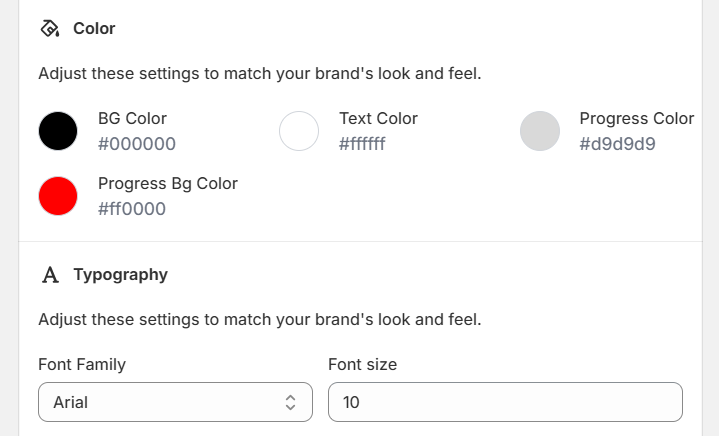Pick the gray Progress Color swatch

click(540, 131)
